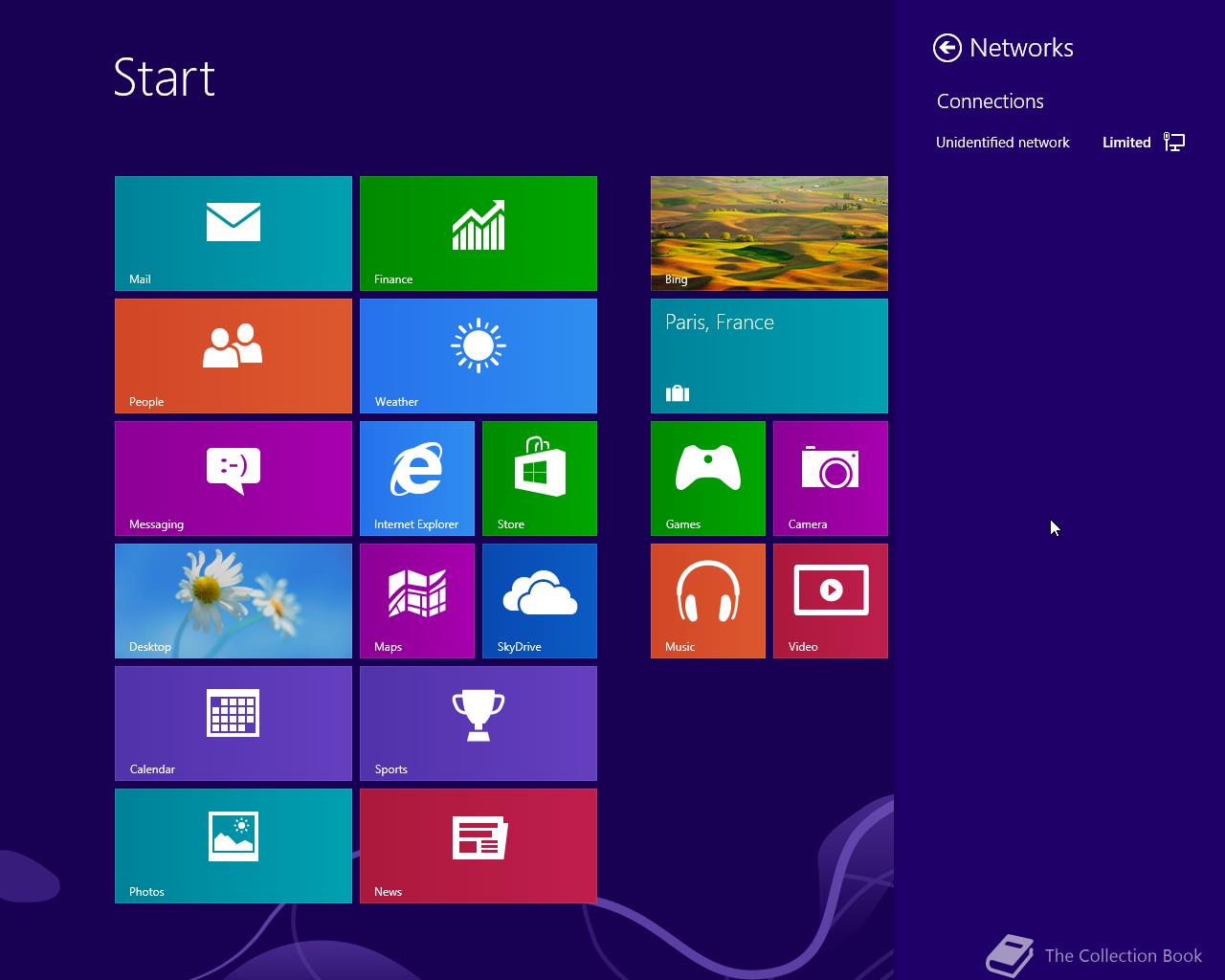Image resolution: width=1225 pixels, height=980 pixels.
Task: Open the Store tile
Action: (540, 479)
